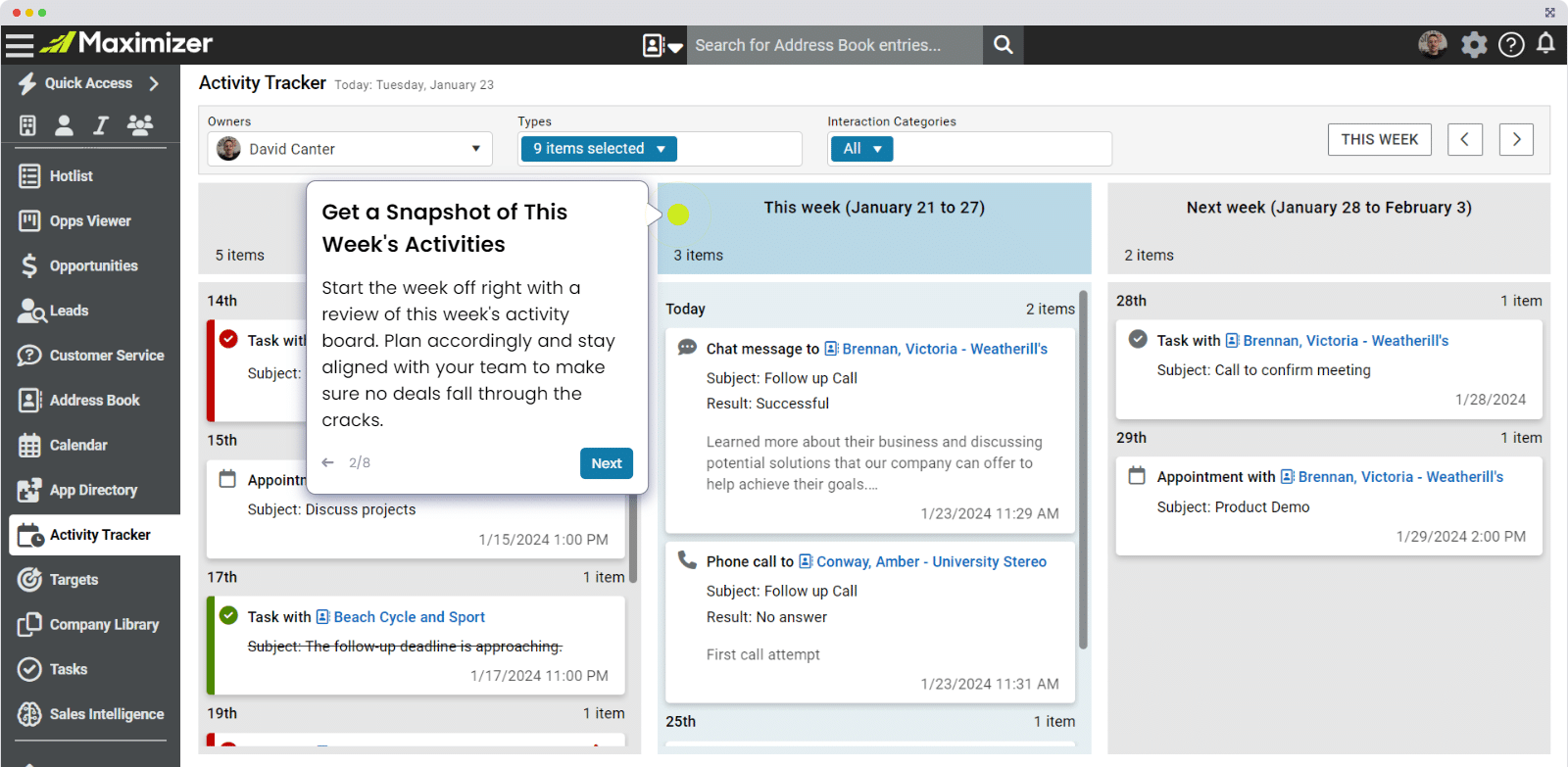Image resolution: width=1568 pixels, height=767 pixels.
Task: Click the calendar icon on Product Demo appointment
Action: coord(1137,476)
